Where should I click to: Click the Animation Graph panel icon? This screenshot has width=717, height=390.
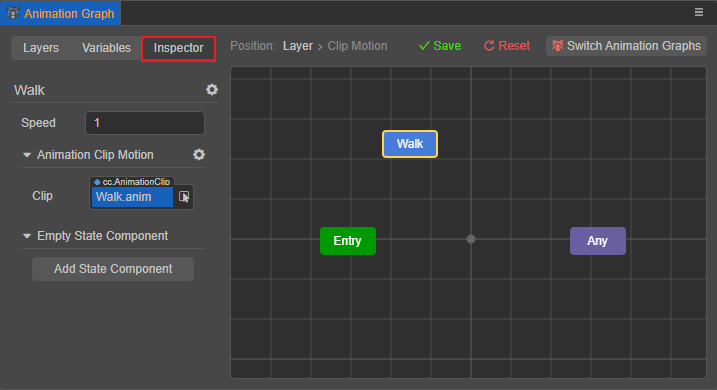(13, 13)
